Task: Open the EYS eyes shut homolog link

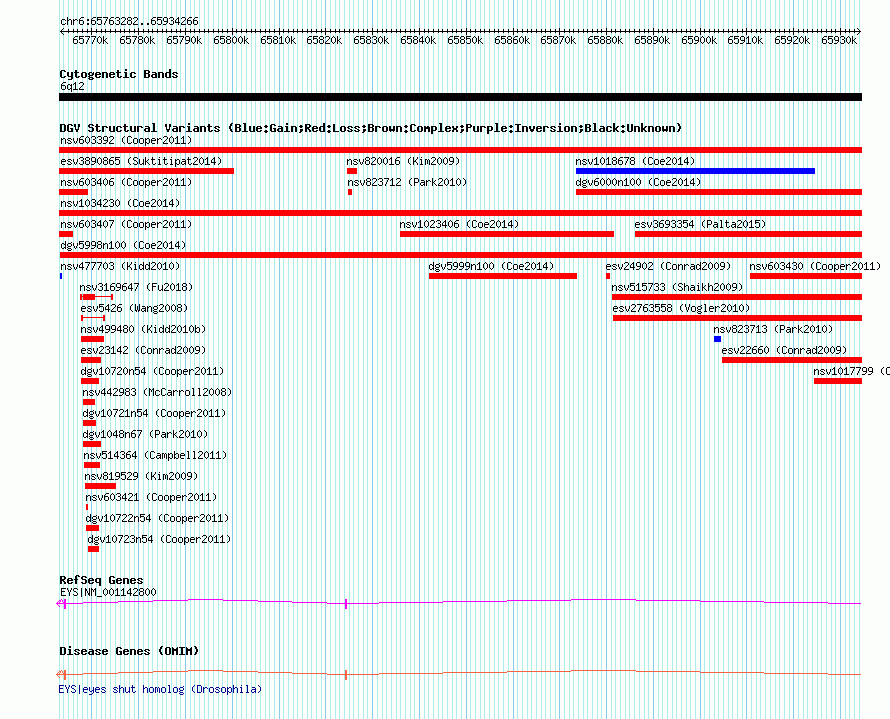Action: click(x=160, y=689)
